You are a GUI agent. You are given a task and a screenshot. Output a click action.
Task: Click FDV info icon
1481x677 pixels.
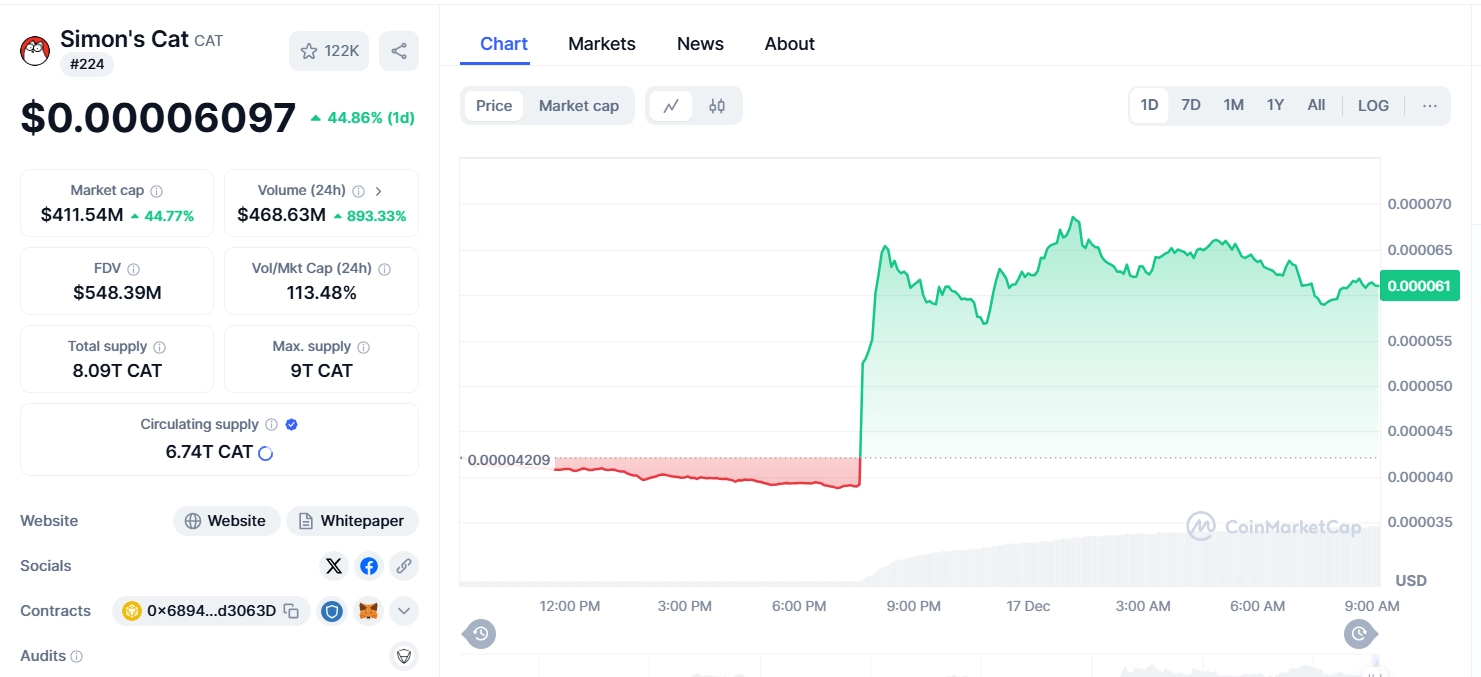click(133, 269)
